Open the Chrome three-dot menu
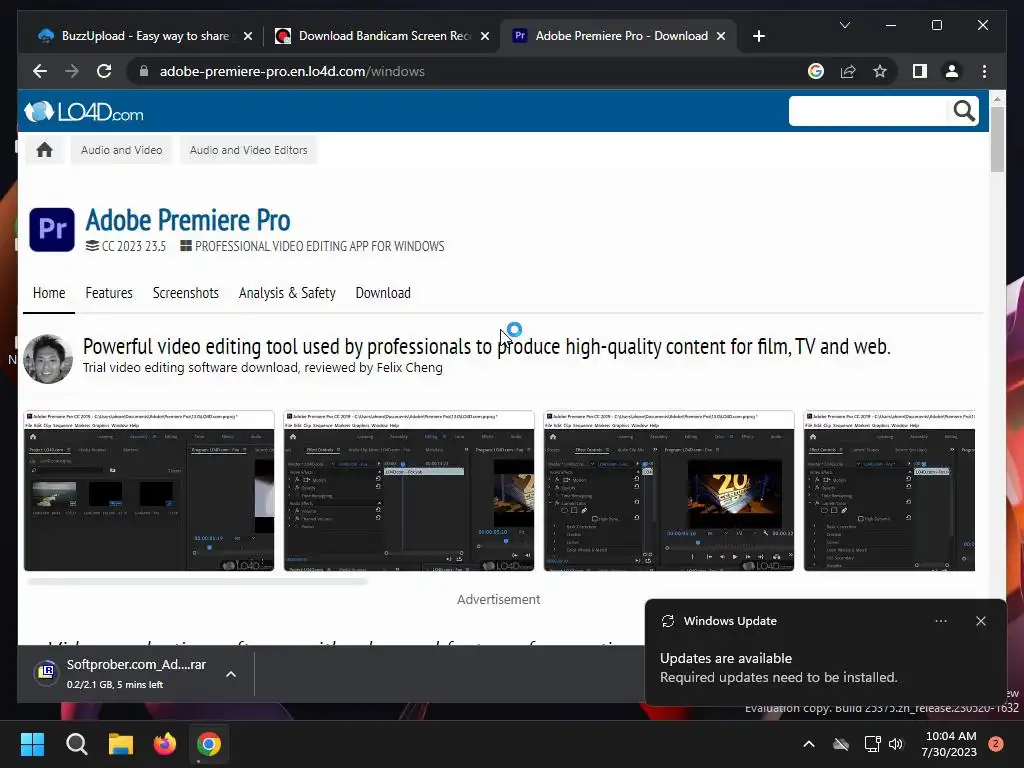The height and width of the screenshot is (768, 1024). (984, 71)
